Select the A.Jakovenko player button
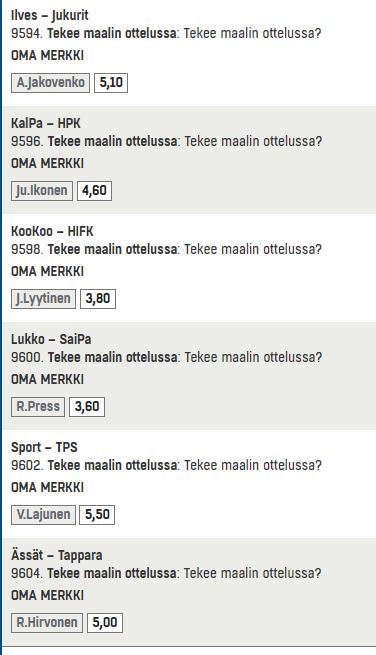376x655 pixels. click(50, 83)
